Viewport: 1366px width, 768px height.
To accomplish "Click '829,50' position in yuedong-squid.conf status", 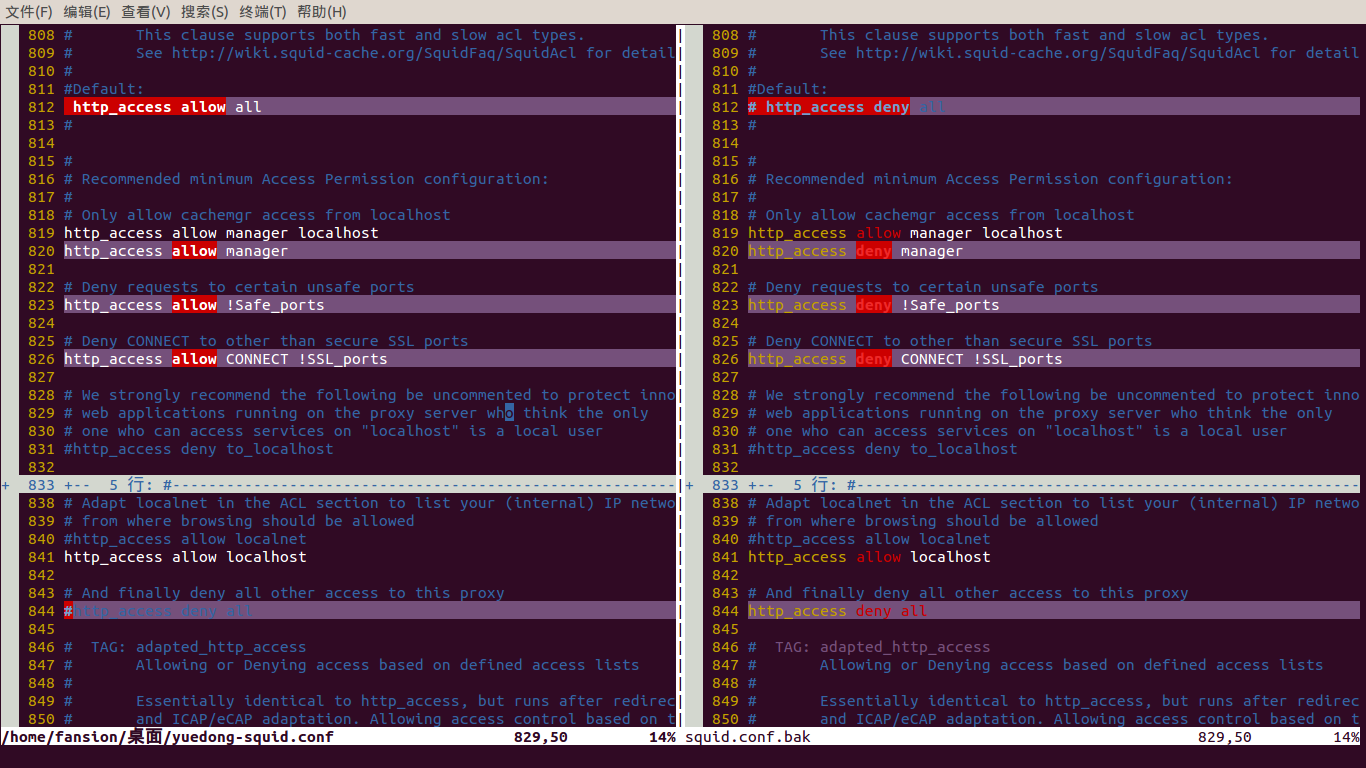I will pyautogui.click(x=541, y=737).
